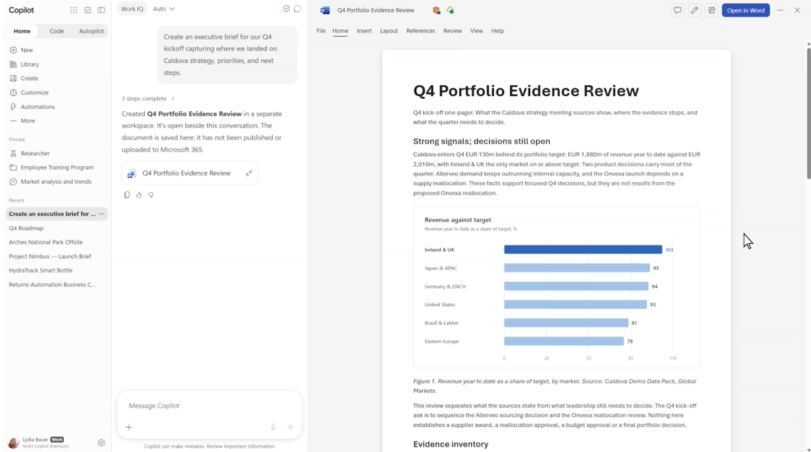The height and width of the screenshot is (452, 811).
Task: Click the thumbs down feedback icon
Action: point(151,195)
